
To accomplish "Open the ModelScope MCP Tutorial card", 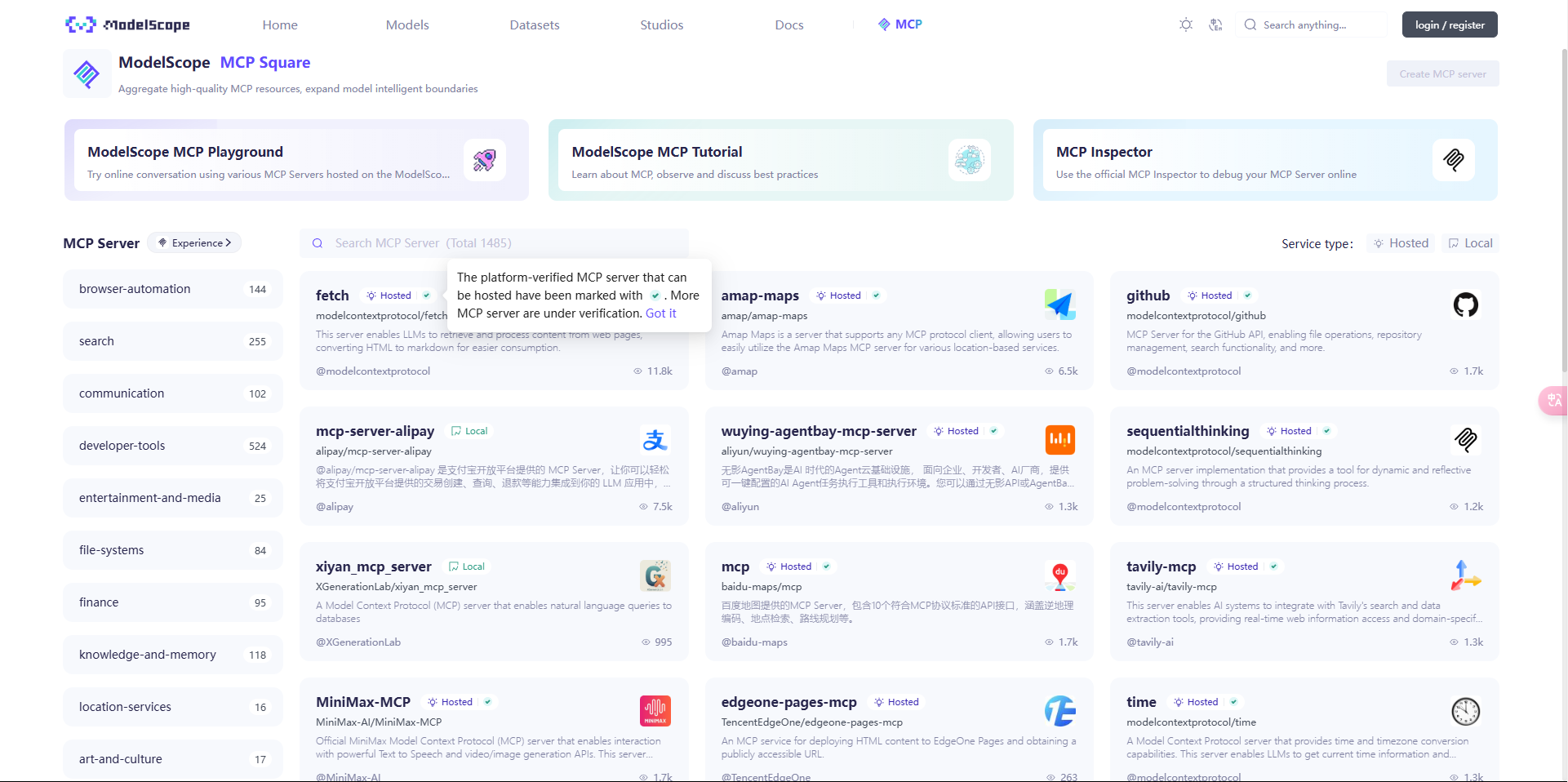I will point(781,160).
